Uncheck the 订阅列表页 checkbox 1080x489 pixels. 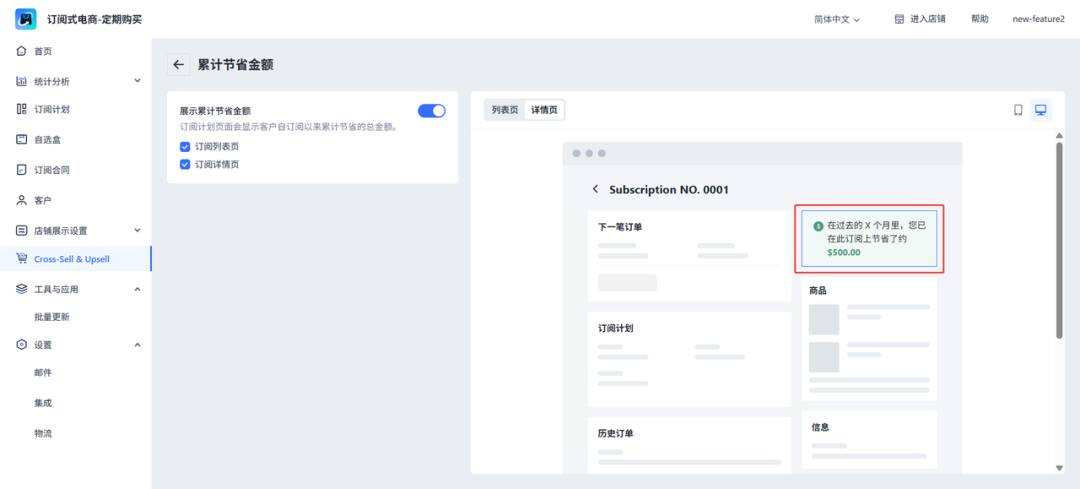pos(185,146)
